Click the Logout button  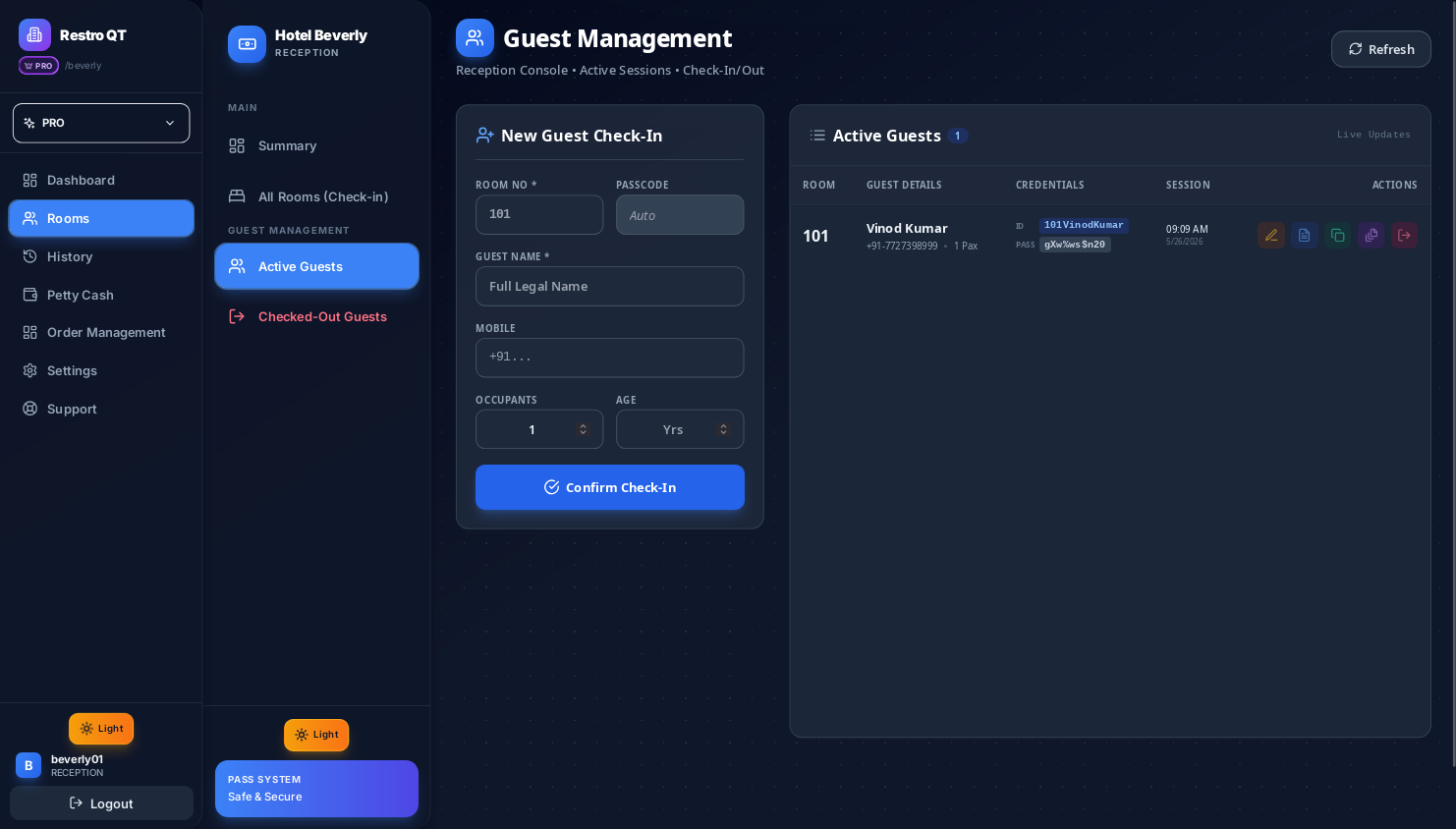point(101,803)
